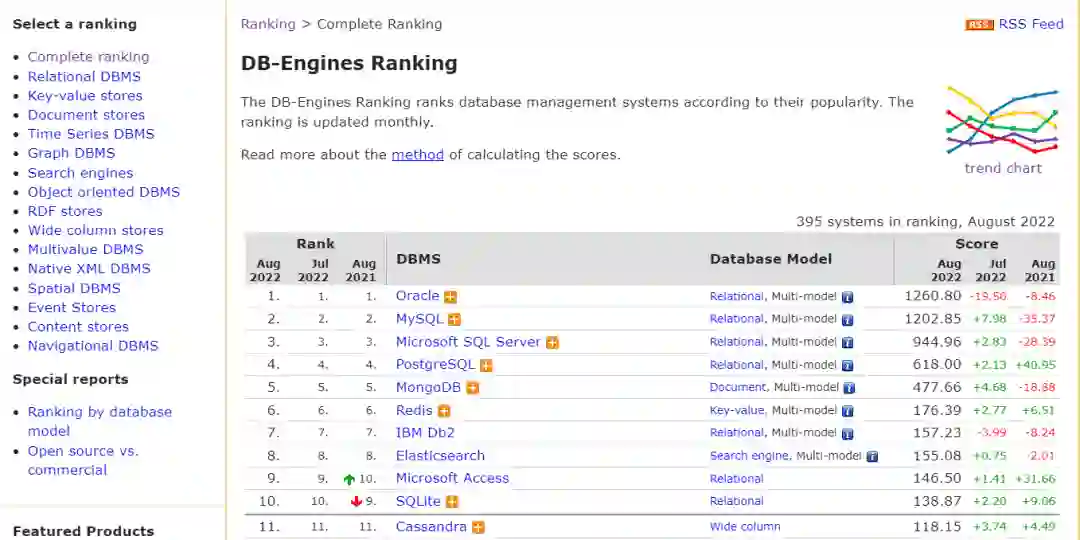This screenshot has width=1080, height=540.
Task: Click the multi-model info icon in Elasticsearch row
Action: point(872,456)
